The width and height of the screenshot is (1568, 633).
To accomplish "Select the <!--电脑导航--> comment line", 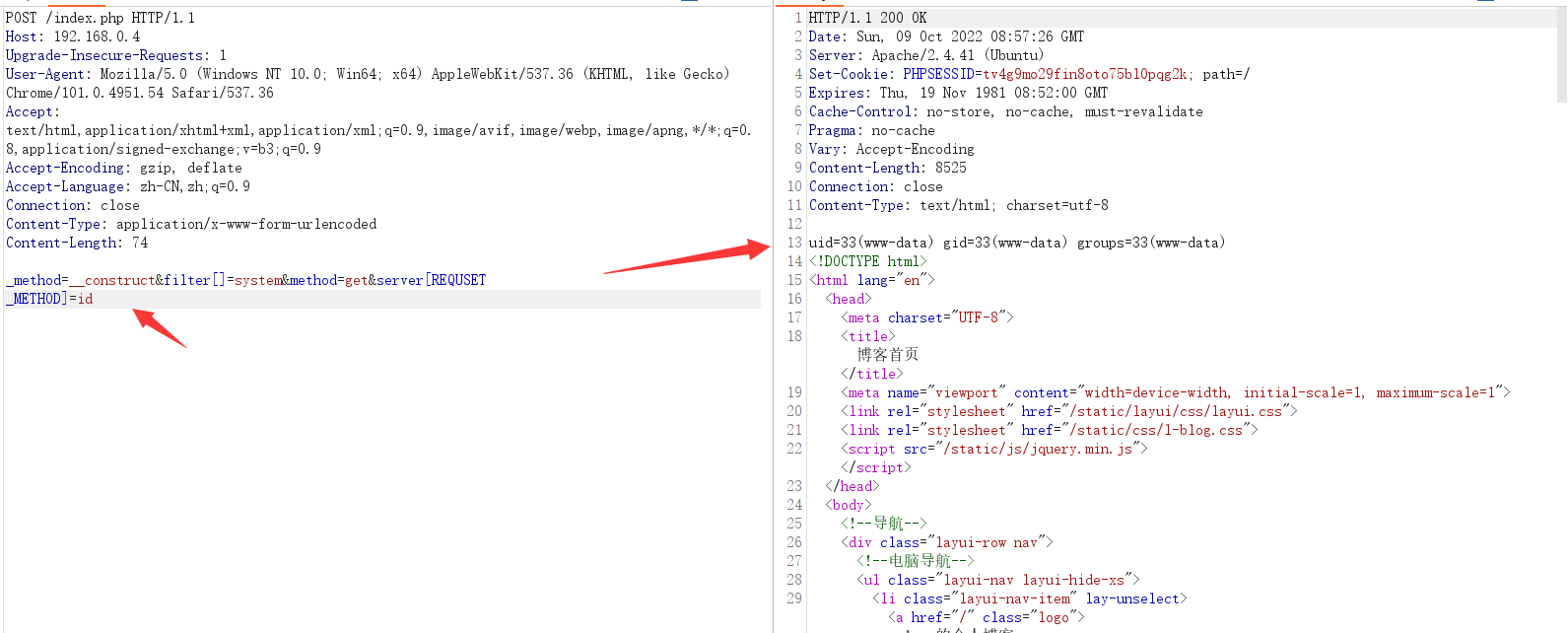I will coord(915,561).
